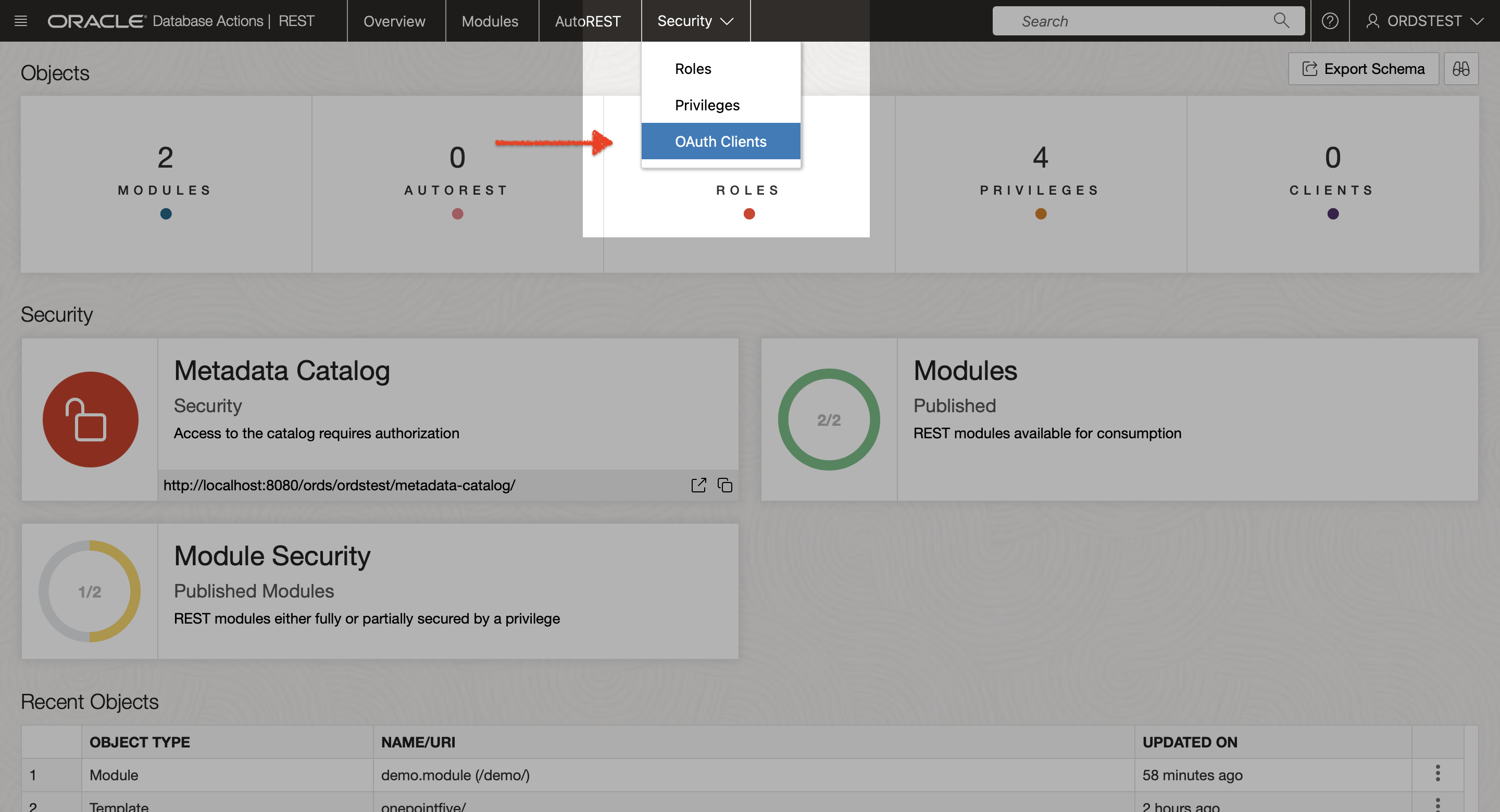Copy the metadata catalog URL

click(724, 485)
